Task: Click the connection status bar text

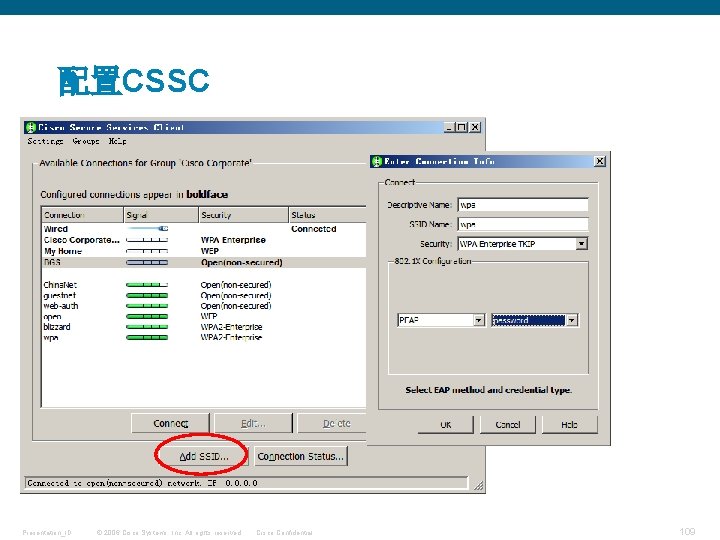Action: (x=142, y=483)
